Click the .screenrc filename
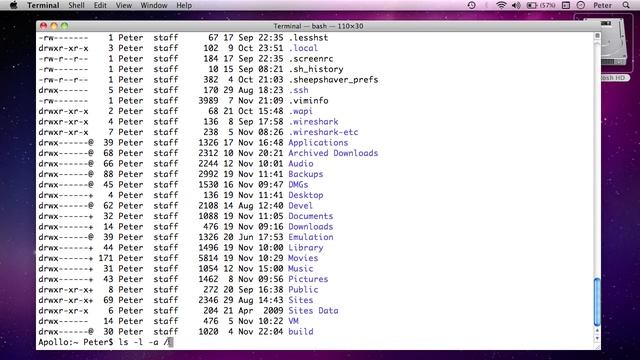Image resolution: width=640 pixels, height=360 pixels. point(311,58)
